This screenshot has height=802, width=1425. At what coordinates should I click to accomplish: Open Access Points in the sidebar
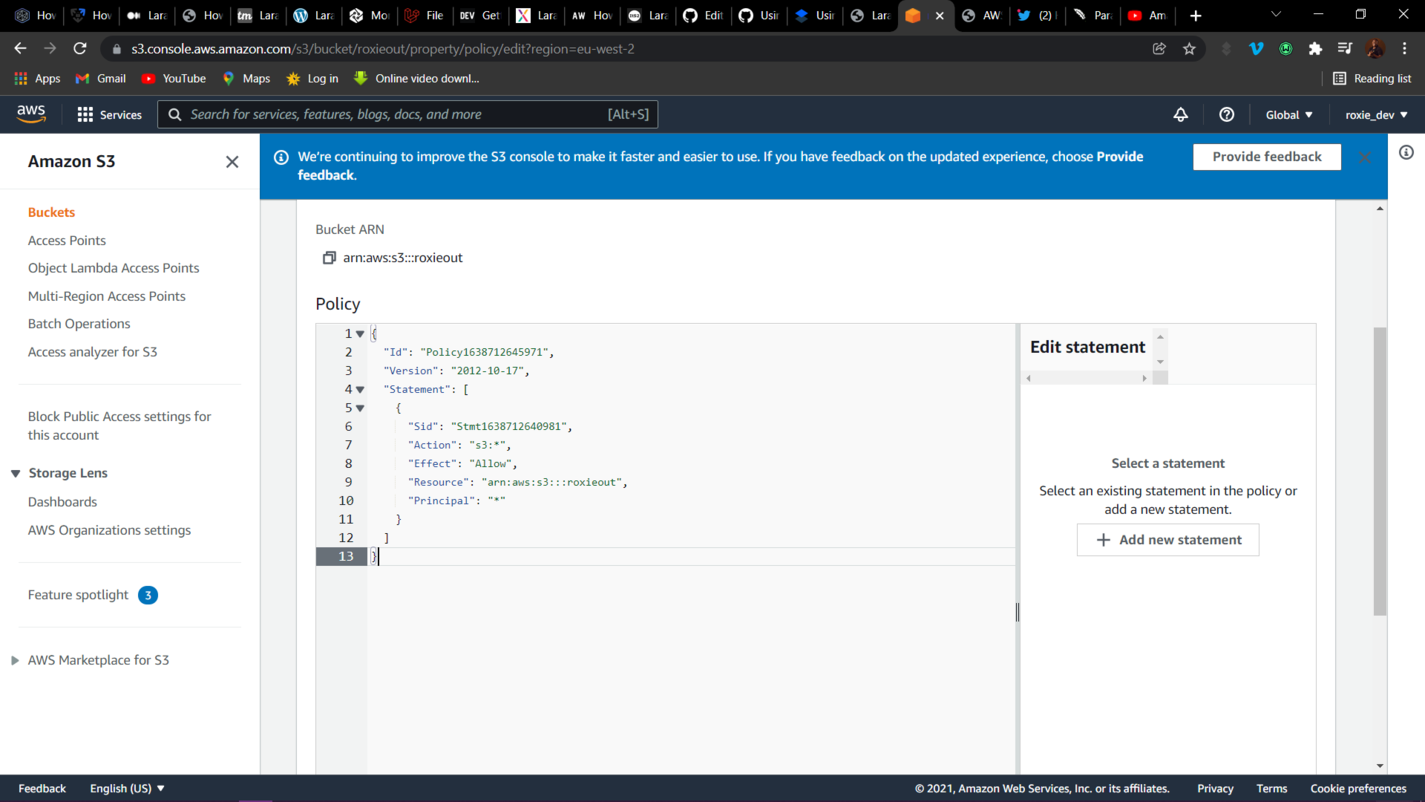click(x=67, y=240)
